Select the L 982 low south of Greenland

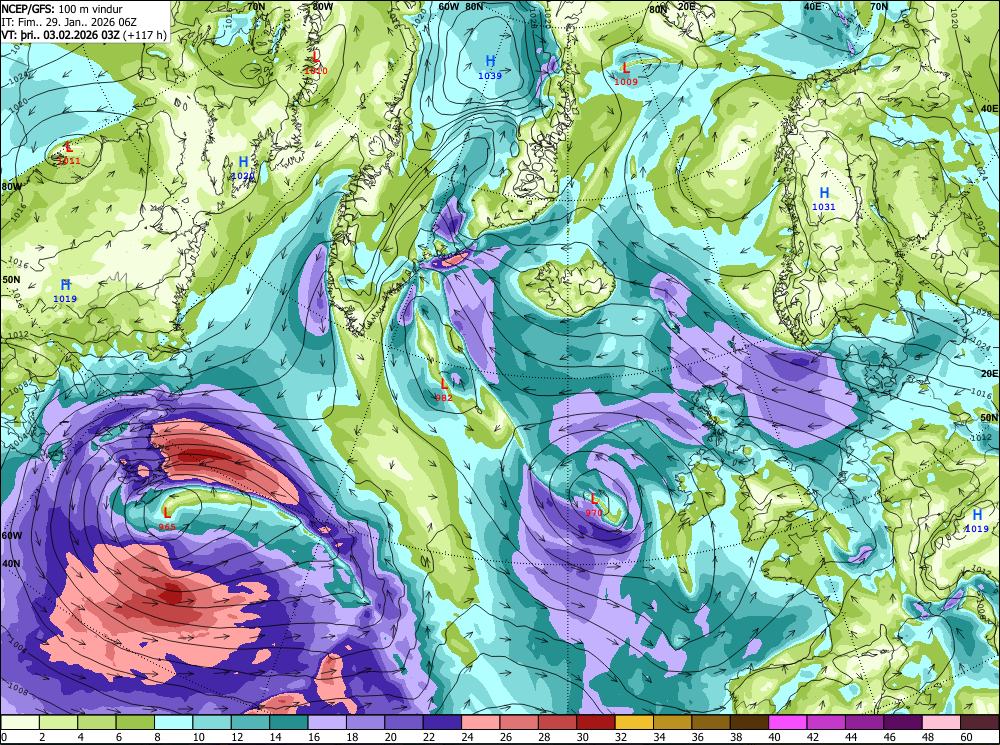[444, 389]
